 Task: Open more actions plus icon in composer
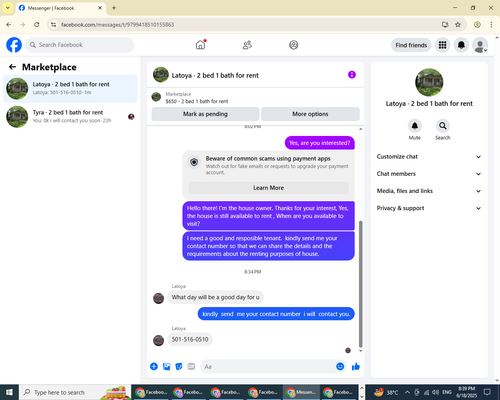coord(154,367)
